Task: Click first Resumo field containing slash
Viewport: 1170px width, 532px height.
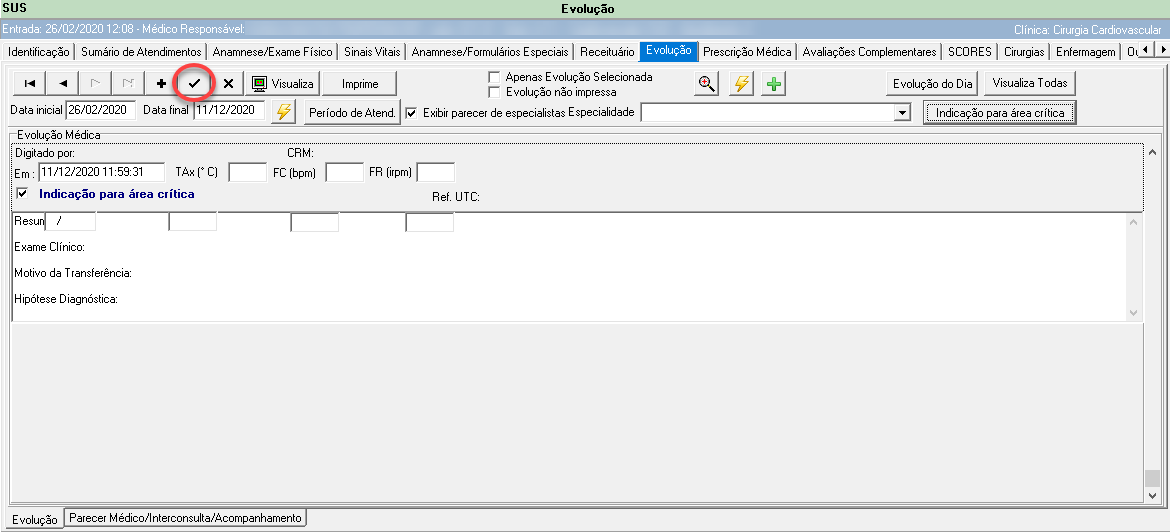Action: [x=71, y=222]
